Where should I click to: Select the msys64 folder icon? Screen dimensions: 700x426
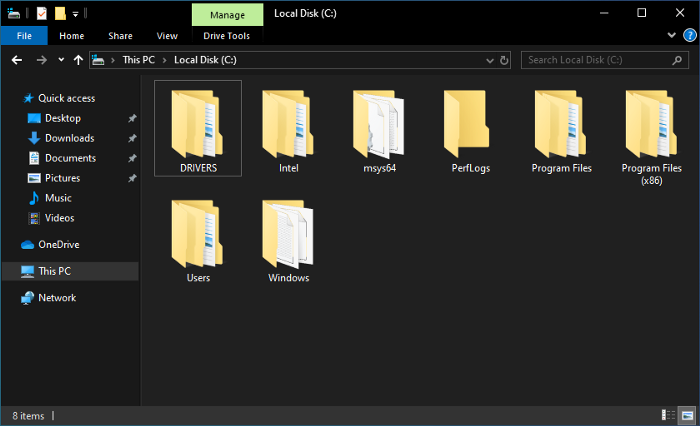click(x=379, y=128)
